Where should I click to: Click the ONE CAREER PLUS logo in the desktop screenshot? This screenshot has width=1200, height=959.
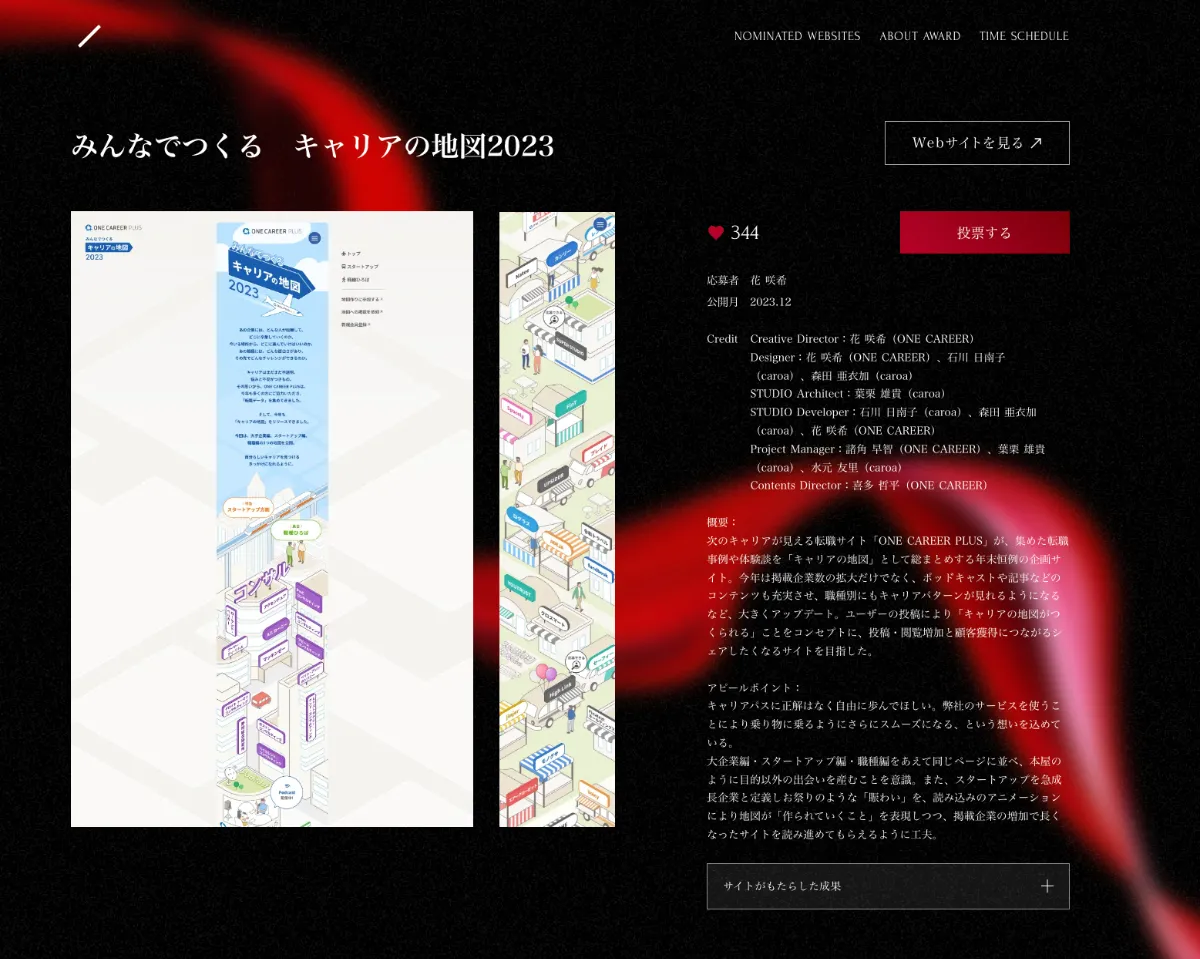[113, 228]
